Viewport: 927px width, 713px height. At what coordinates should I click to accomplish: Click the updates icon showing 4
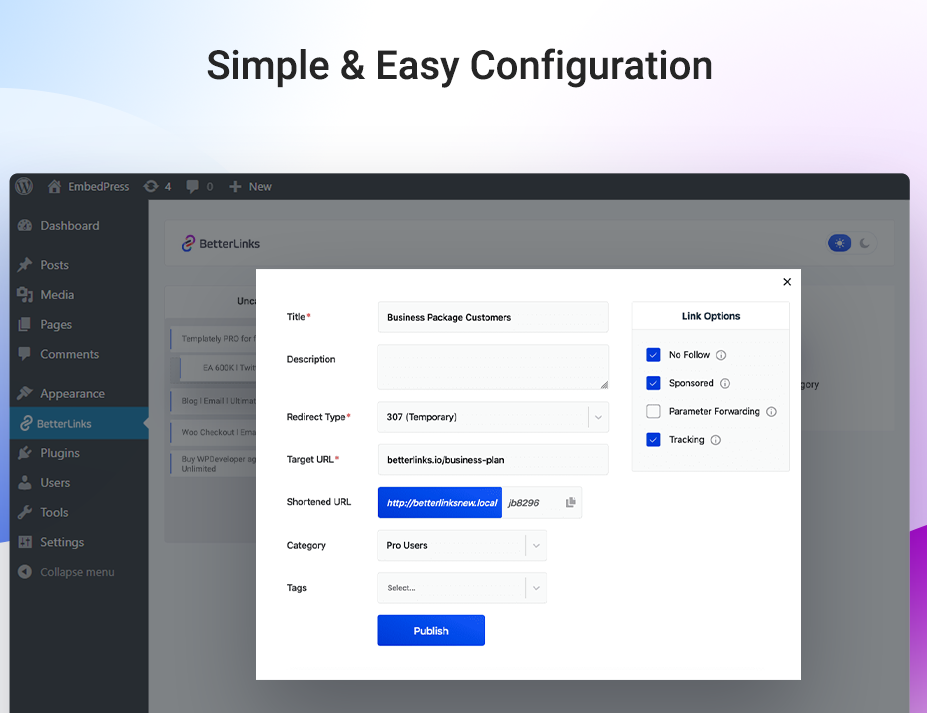pyautogui.click(x=151, y=187)
